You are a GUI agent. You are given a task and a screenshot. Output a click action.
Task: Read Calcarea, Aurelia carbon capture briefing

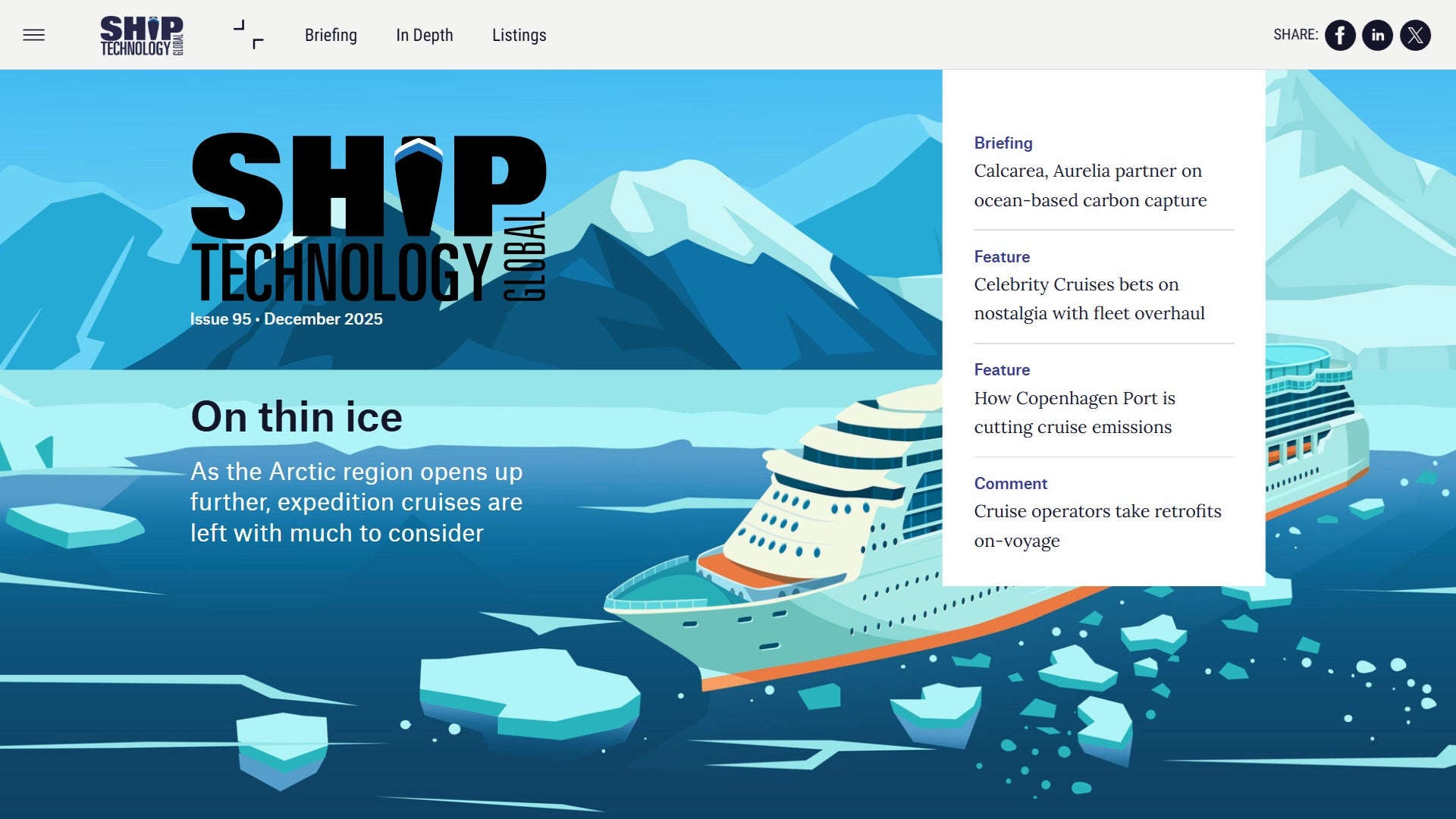point(1090,185)
